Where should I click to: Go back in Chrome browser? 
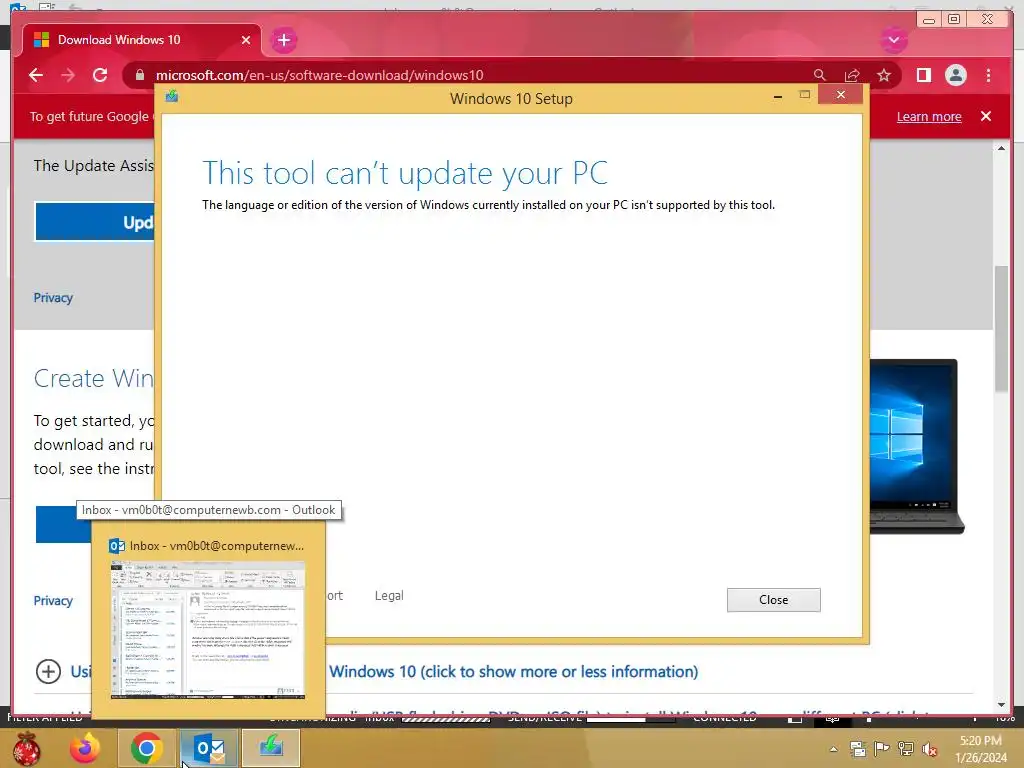36,75
